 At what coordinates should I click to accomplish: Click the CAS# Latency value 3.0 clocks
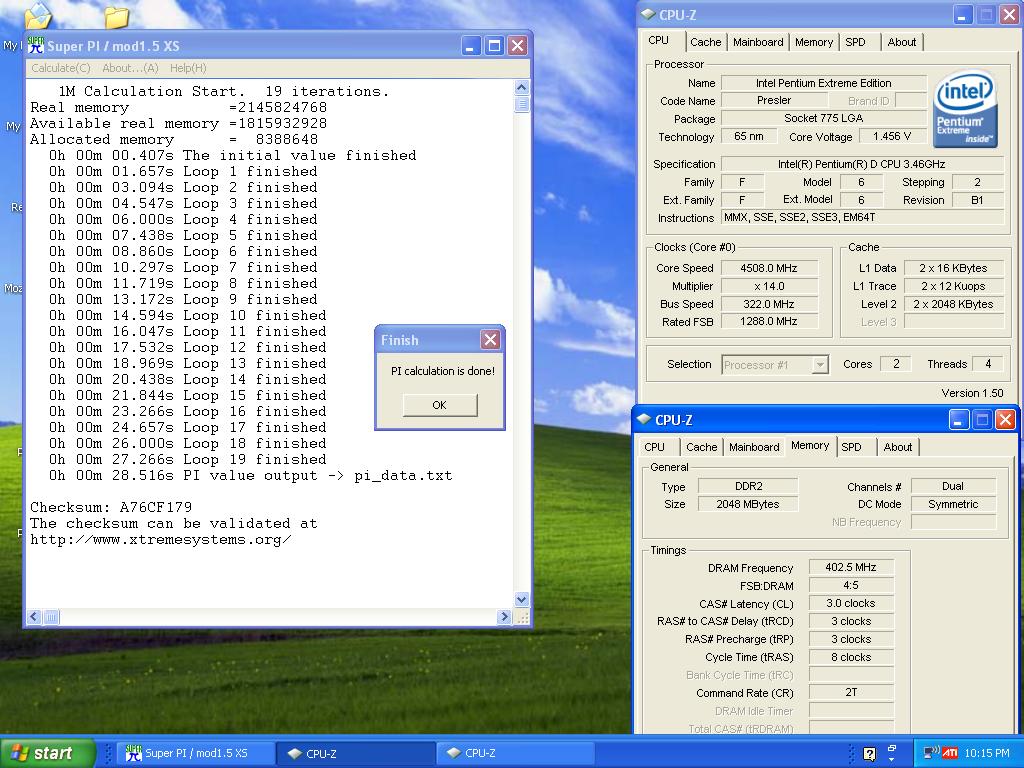pyautogui.click(x=851, y=603)
